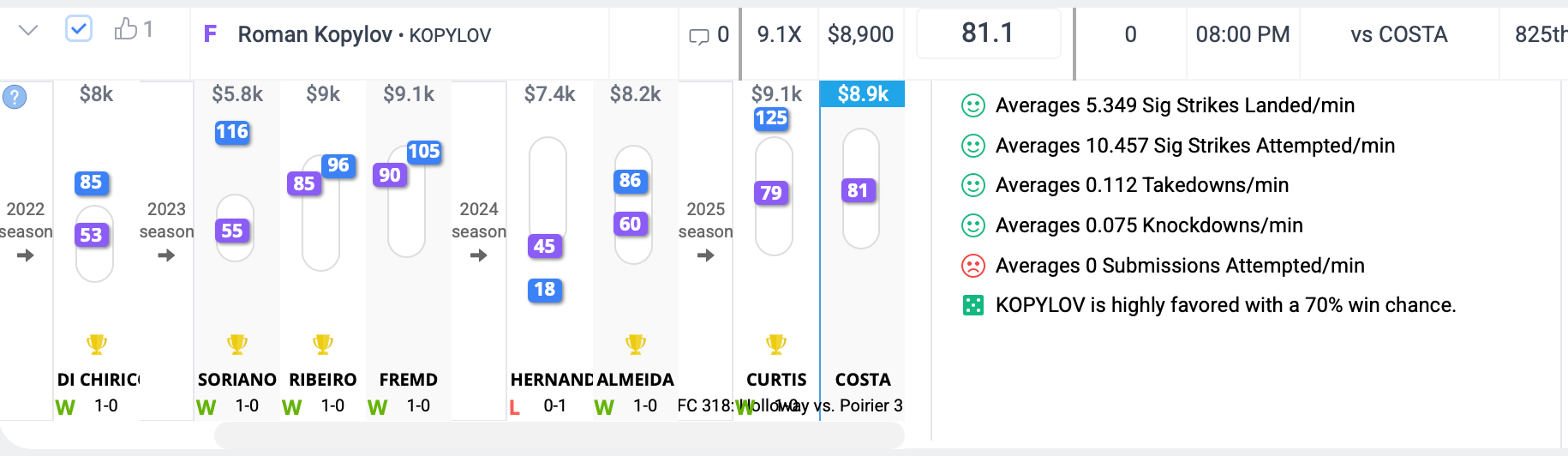
Task: Click the blue question mark help icon
Action: pyautogui.click(x=15, y=97)
